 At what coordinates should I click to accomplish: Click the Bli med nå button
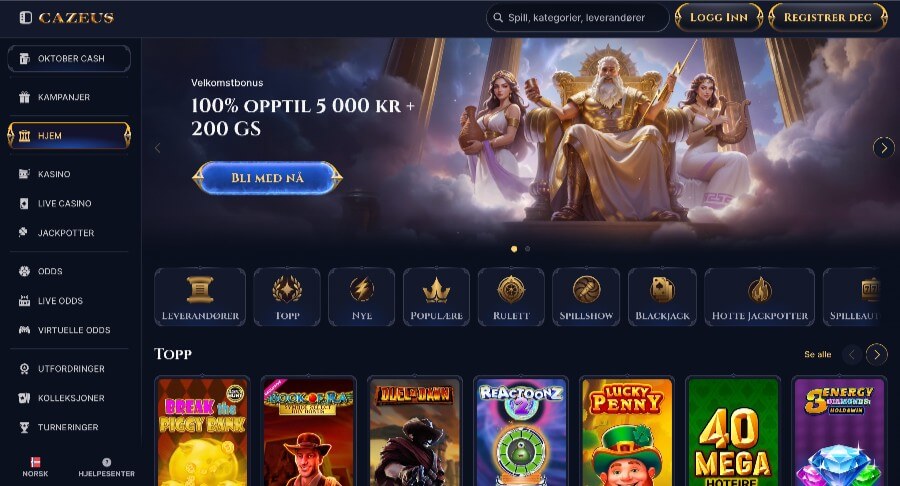[267, 178]
